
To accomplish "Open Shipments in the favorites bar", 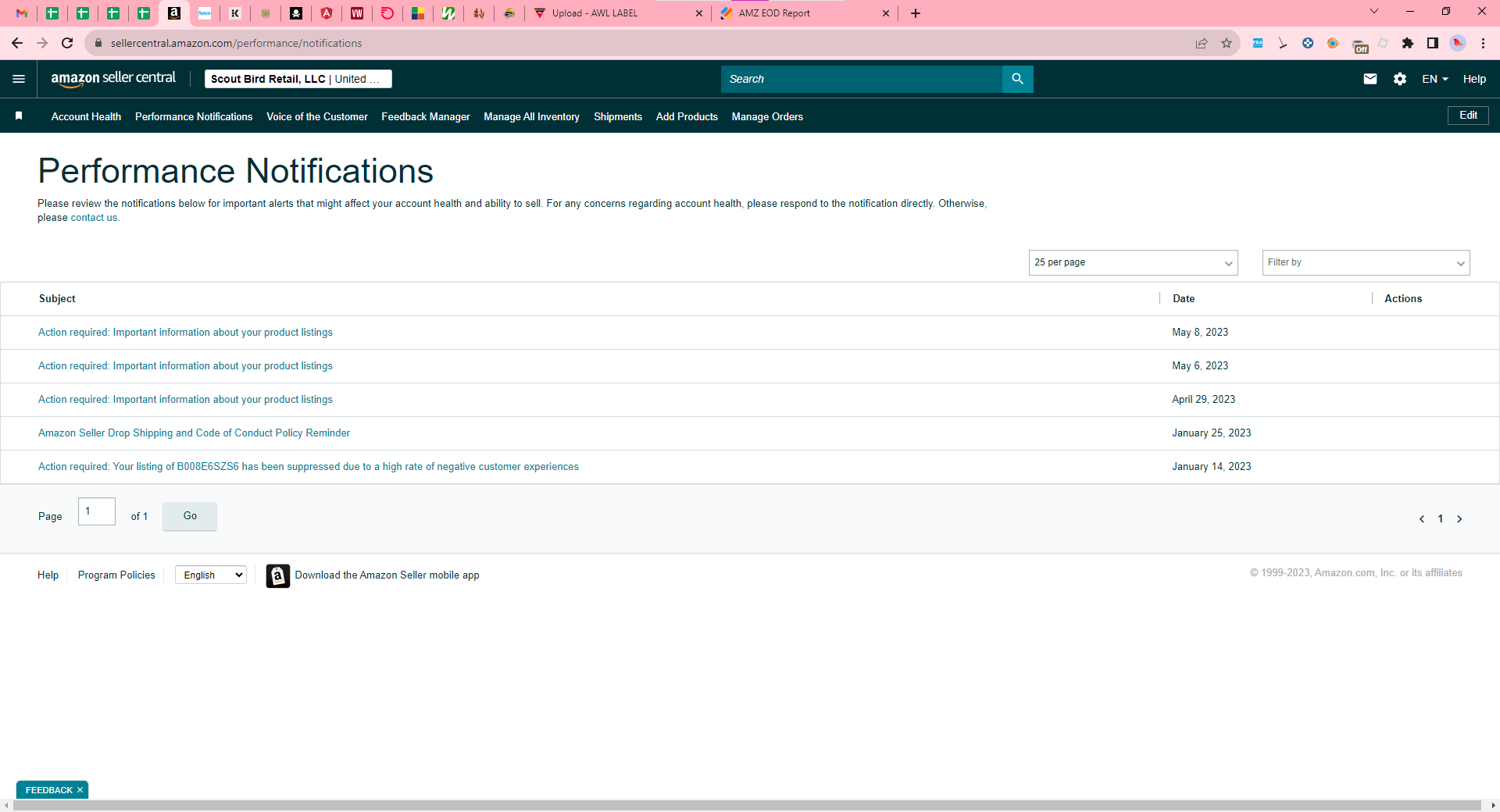I will 618,116.
